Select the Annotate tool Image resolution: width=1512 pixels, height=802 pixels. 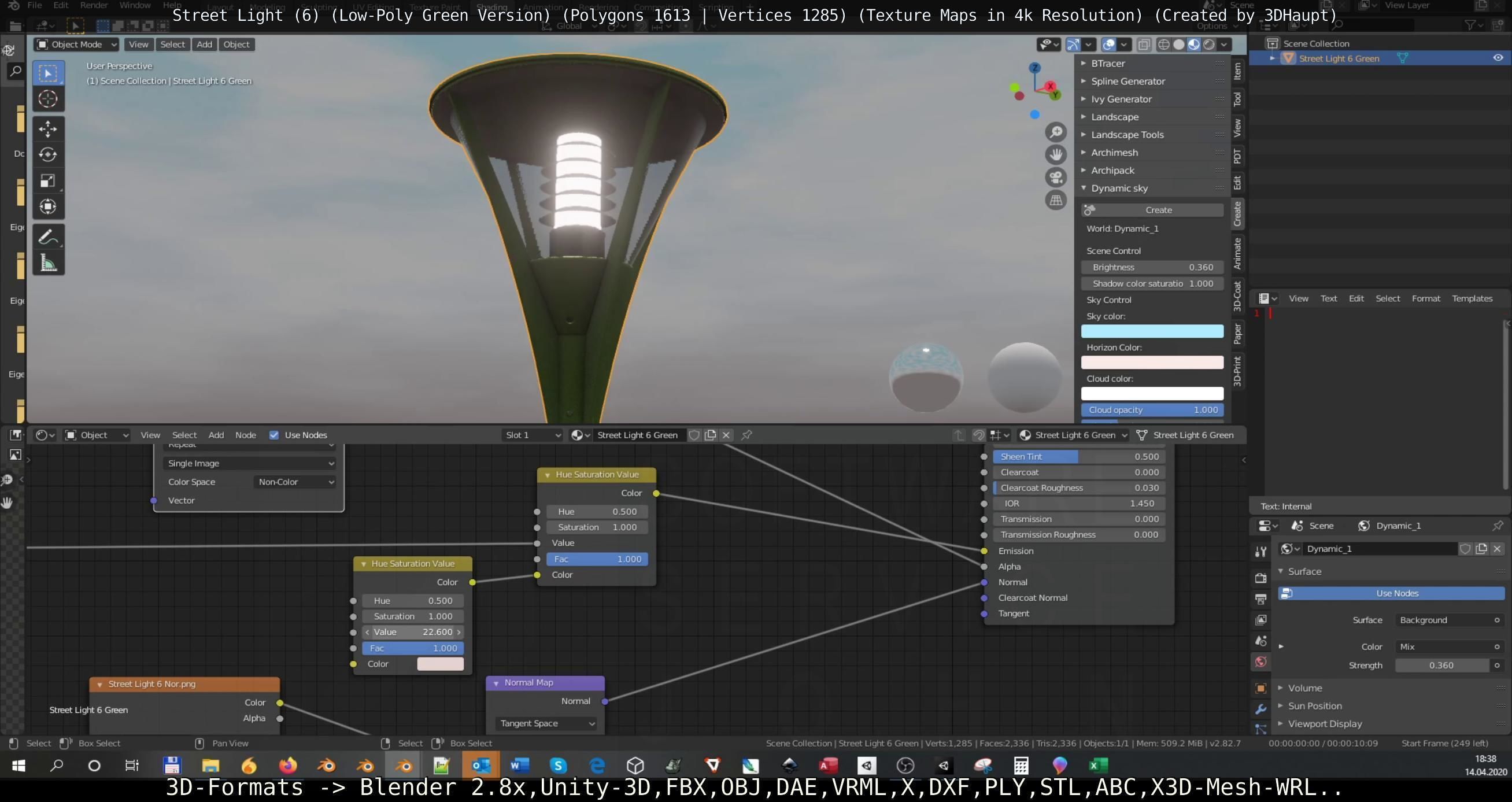[x=48, y=236]
